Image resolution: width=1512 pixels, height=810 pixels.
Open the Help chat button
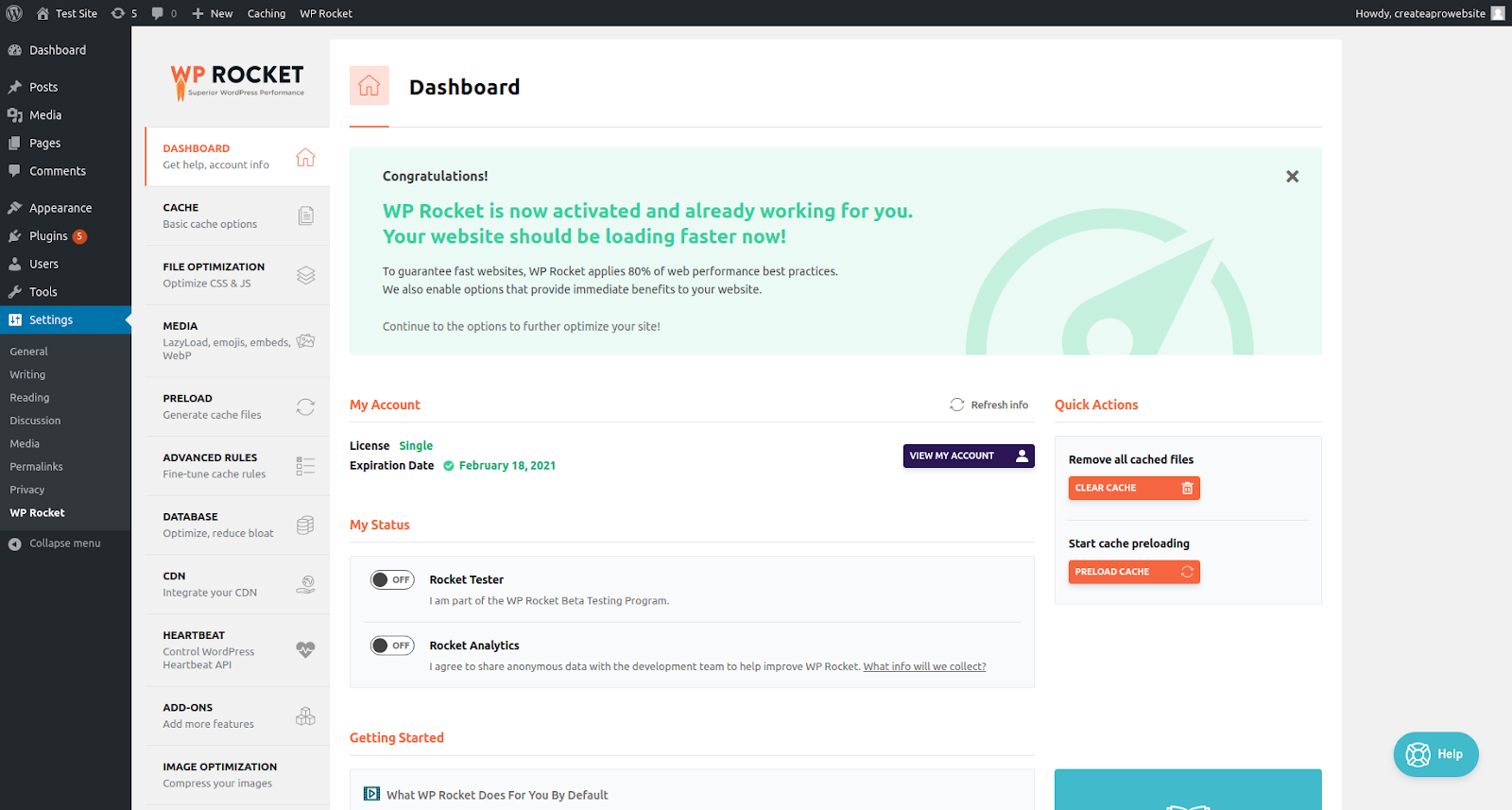[x=1435, y=754]
